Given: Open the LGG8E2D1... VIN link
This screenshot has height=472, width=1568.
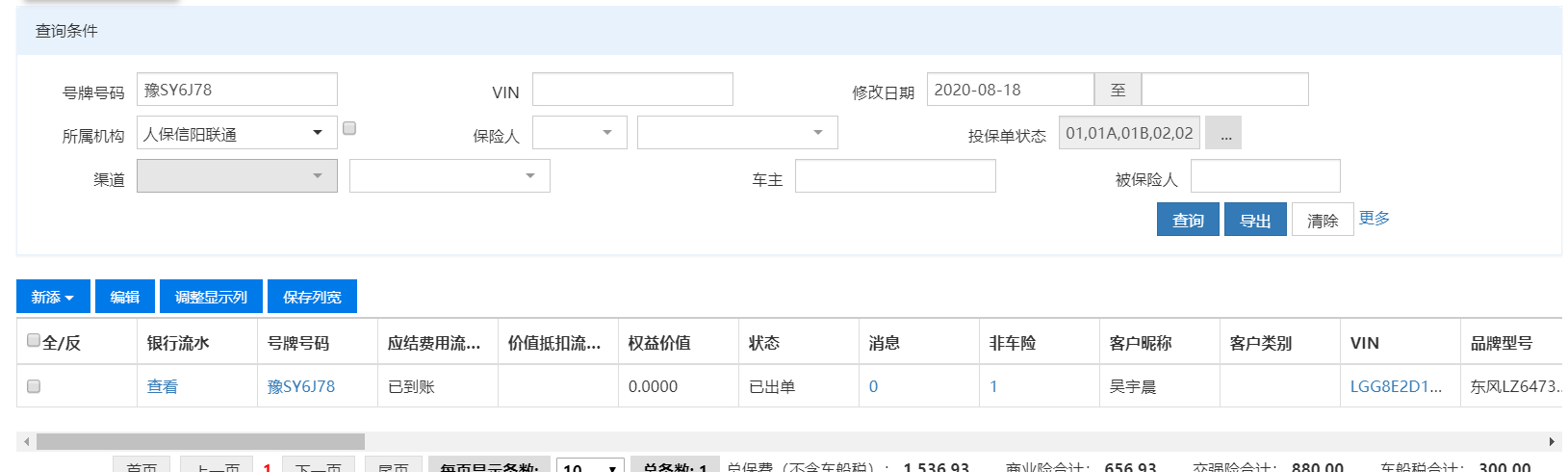Looking at the screenshot, I should pos(1396,386).
